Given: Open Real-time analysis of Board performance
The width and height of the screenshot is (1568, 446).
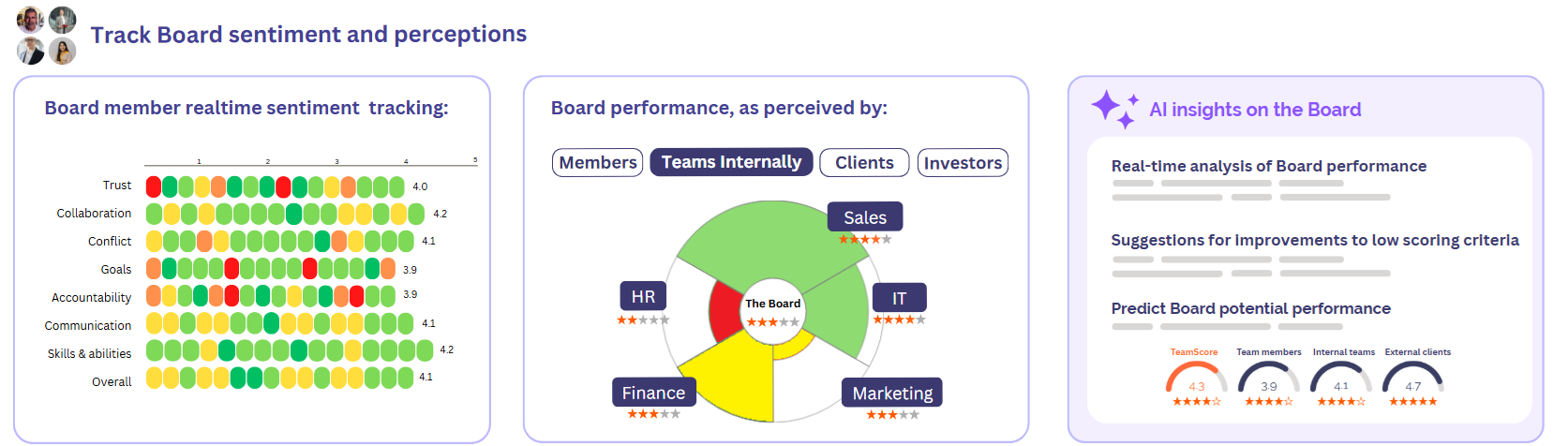Looking at the screenshot, I should pyautogui.click(x=1268, y=166).
